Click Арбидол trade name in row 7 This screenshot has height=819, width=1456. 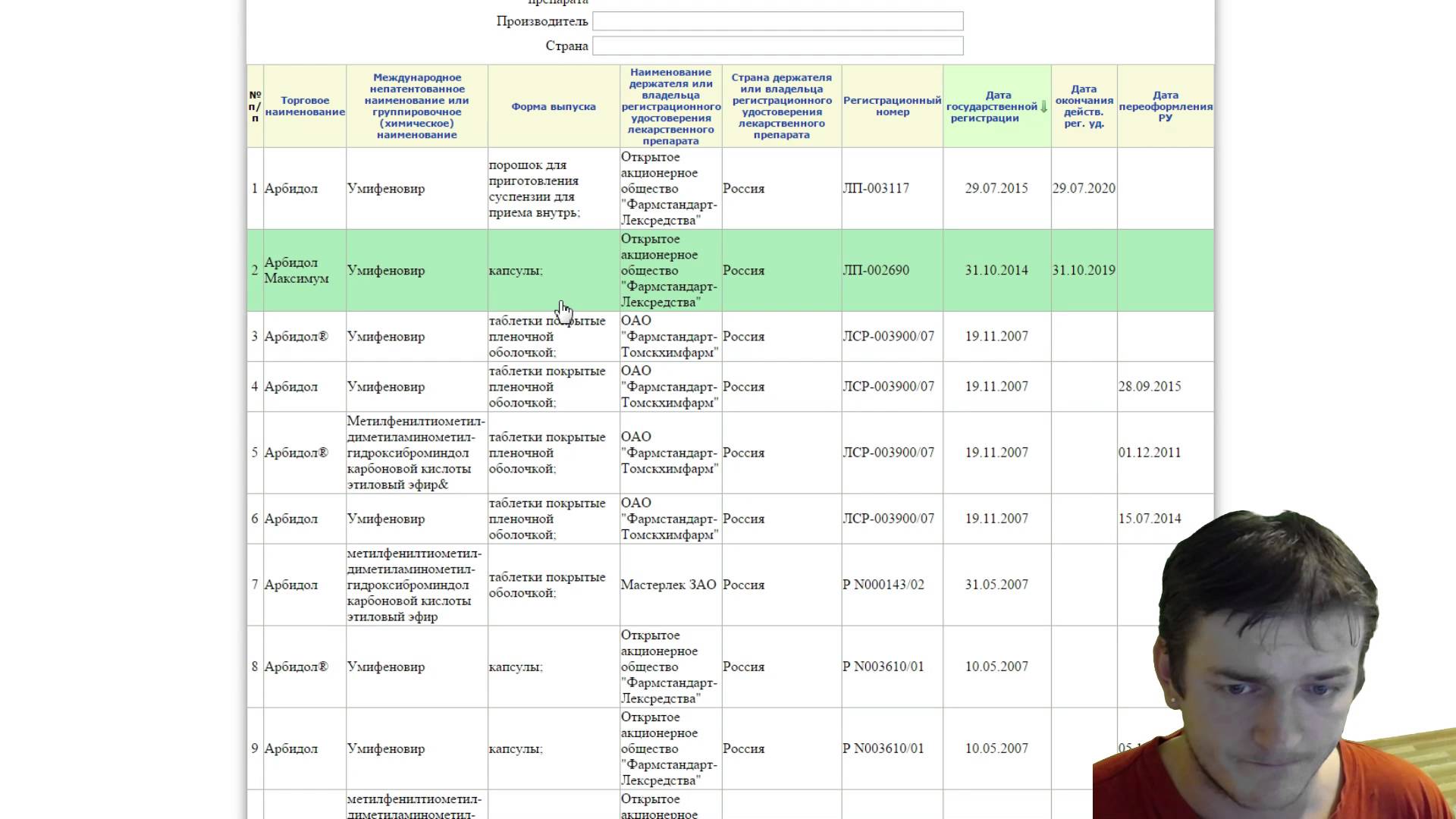pyautogui.click(x=291, y=585)
